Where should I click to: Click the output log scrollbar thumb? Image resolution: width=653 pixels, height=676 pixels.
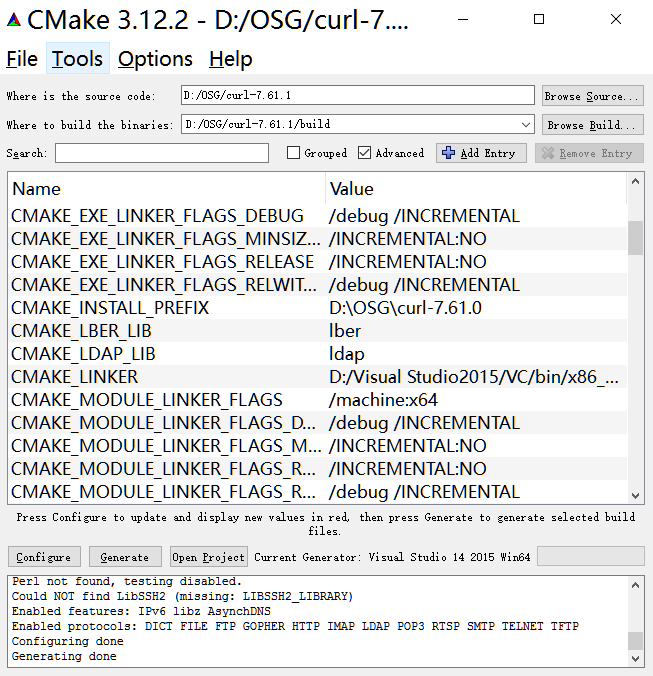coord(635,641)
